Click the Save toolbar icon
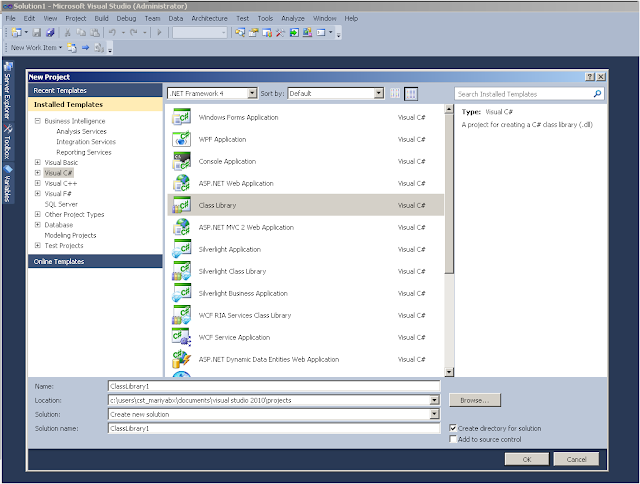640x484 pixels. [37, 33]
